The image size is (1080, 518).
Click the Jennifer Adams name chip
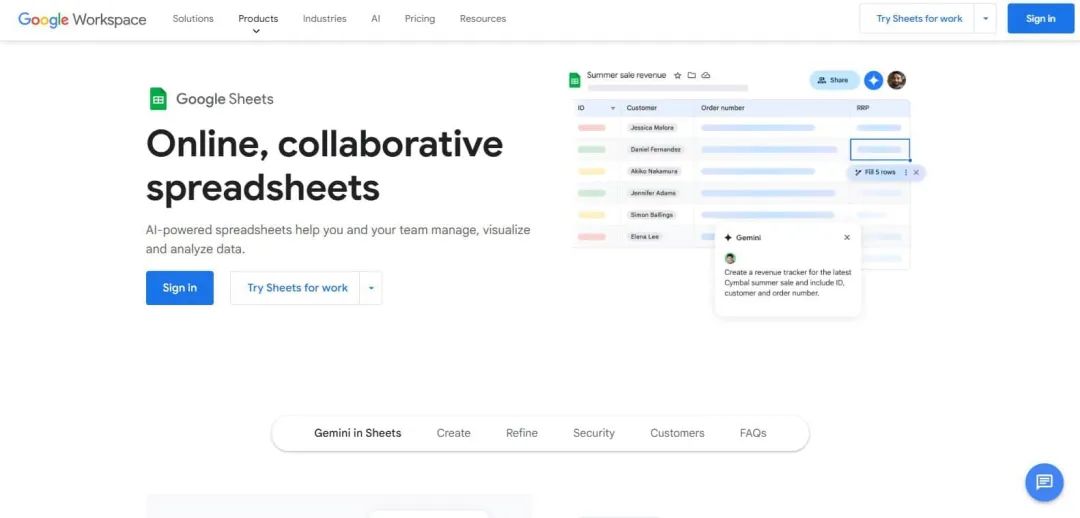point(653,193)
